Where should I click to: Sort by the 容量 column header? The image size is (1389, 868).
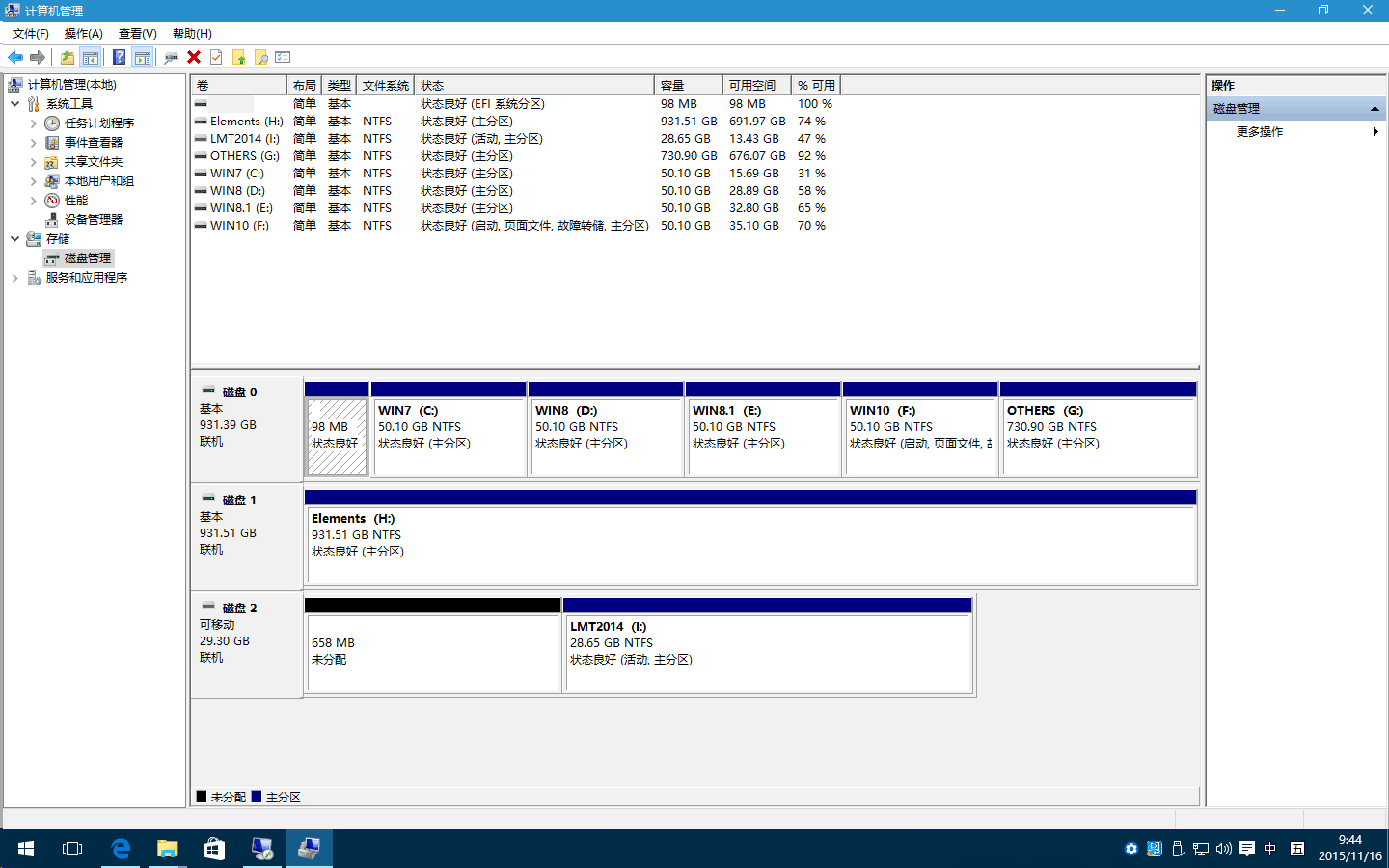click(689, 86)
